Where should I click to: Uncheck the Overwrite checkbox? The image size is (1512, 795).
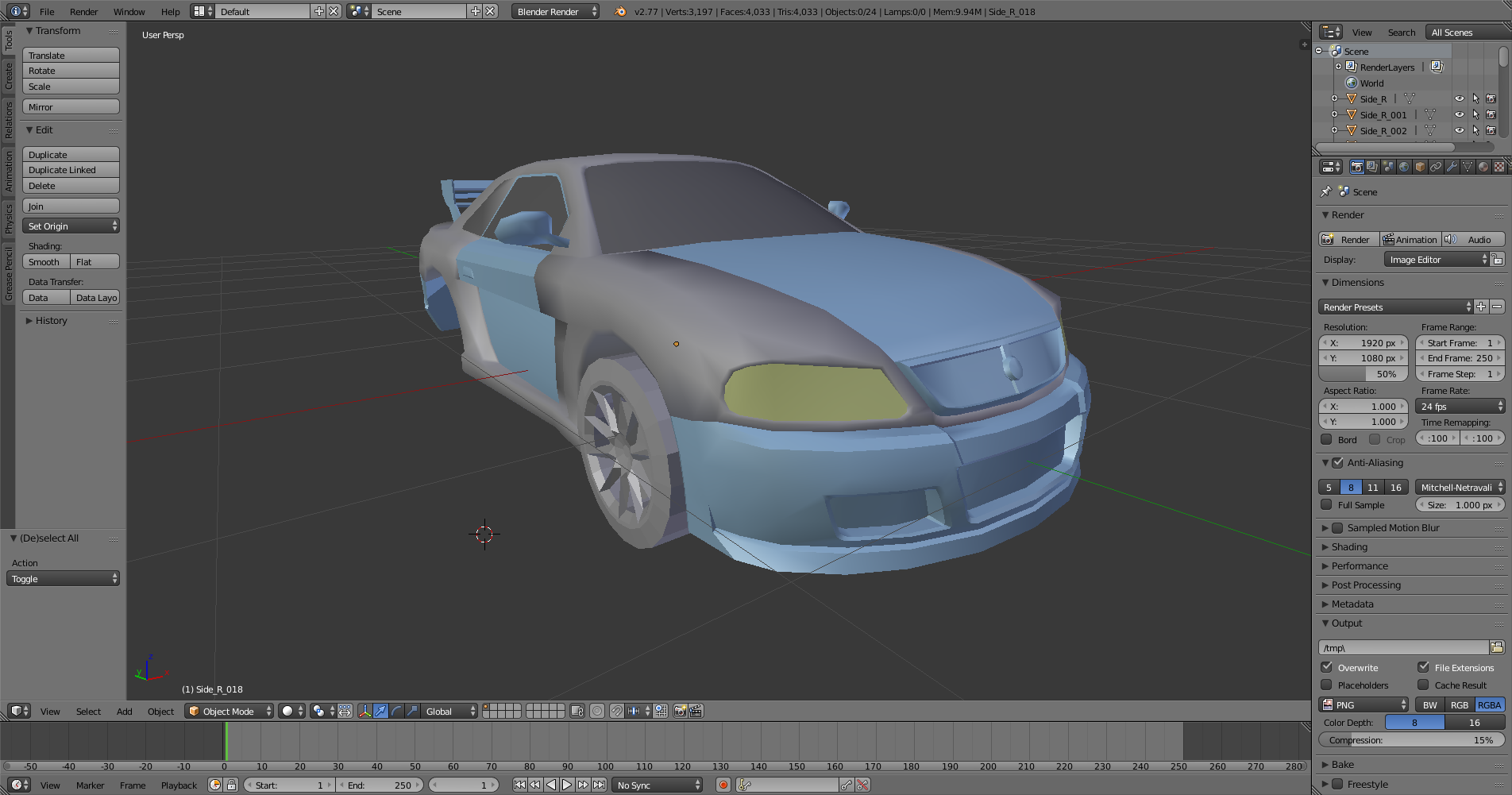(1327, 667)
